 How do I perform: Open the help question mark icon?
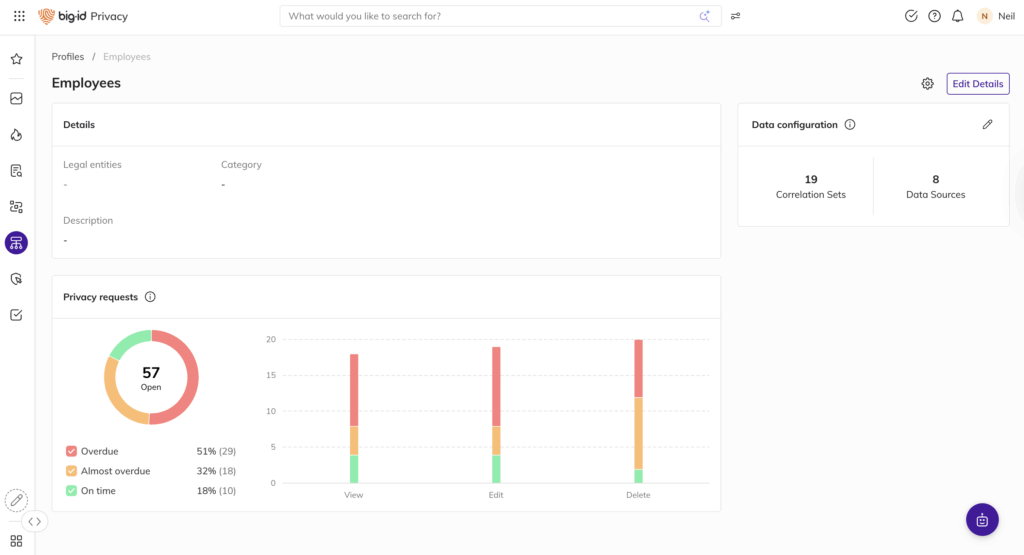934,16
